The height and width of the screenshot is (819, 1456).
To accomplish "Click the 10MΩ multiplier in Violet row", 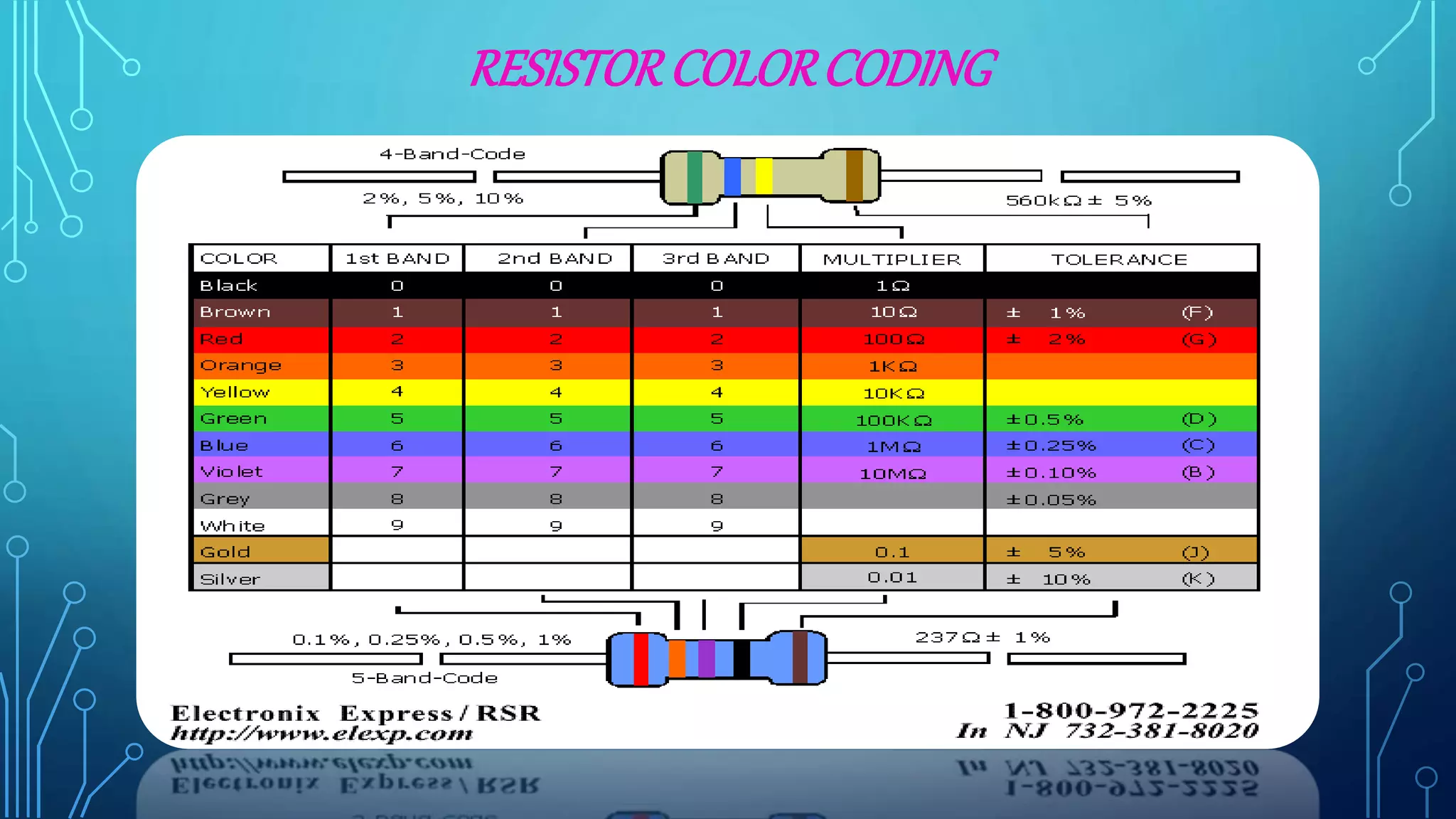I will pos(893,473).
